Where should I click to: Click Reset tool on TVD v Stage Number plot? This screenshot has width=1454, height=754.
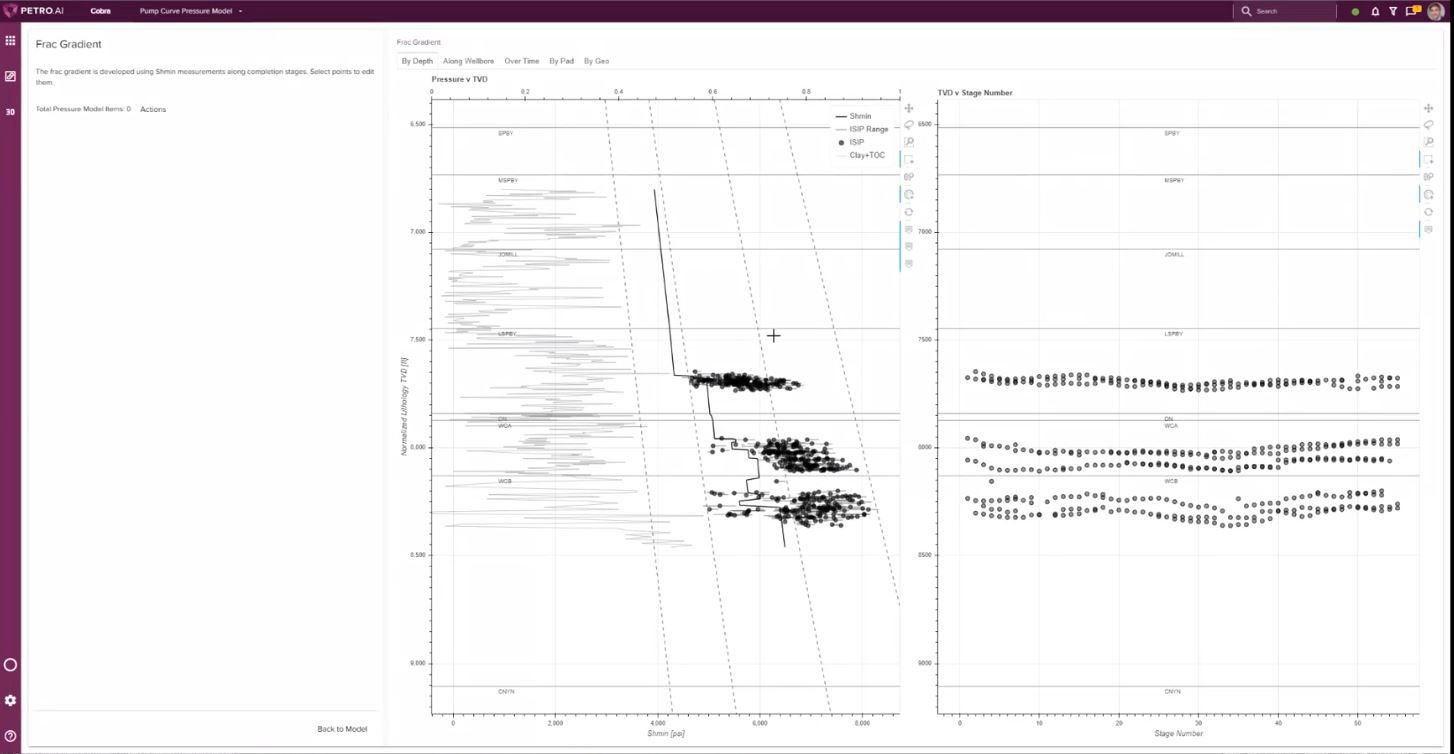(x=1428, y=212)
